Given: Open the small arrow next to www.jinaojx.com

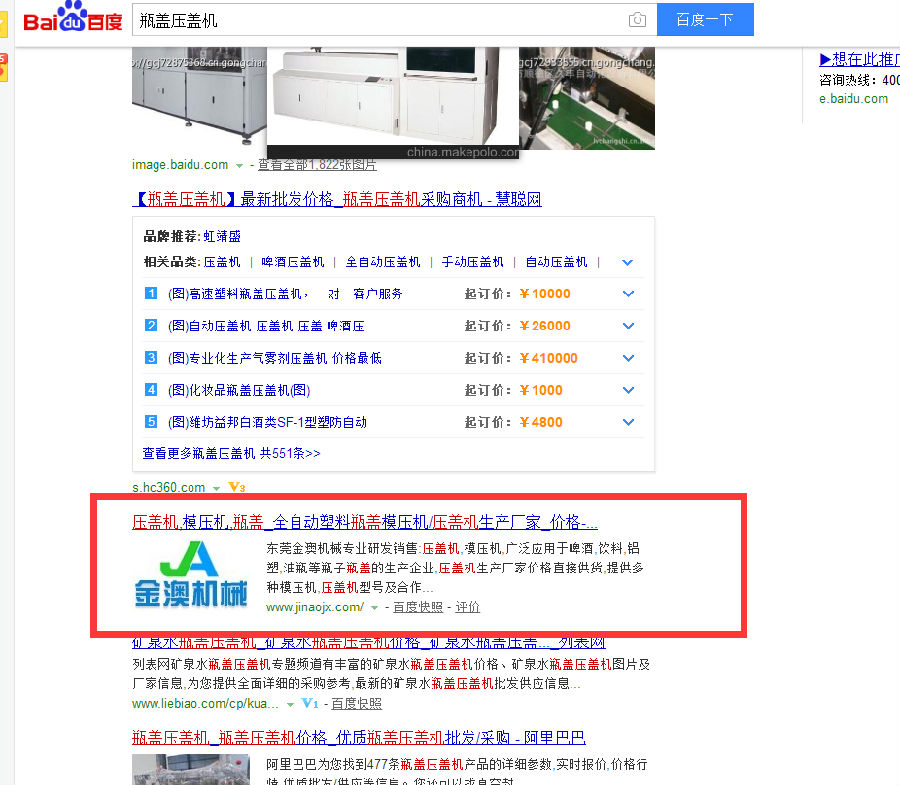Looking at the screenshot, I should click(x=374, y=607).
